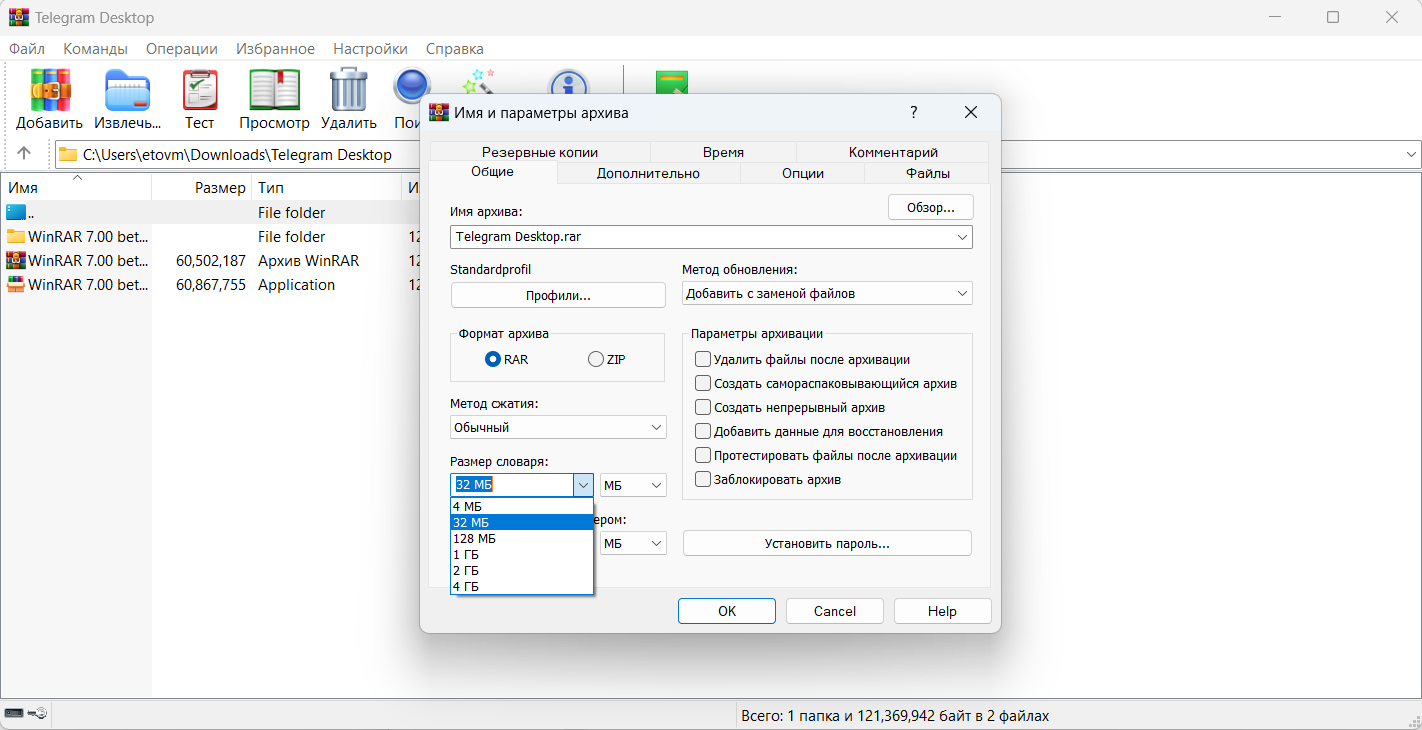Expand the address path dropdown arrow
The image size is (1422, 730).
click(1411, 154)
